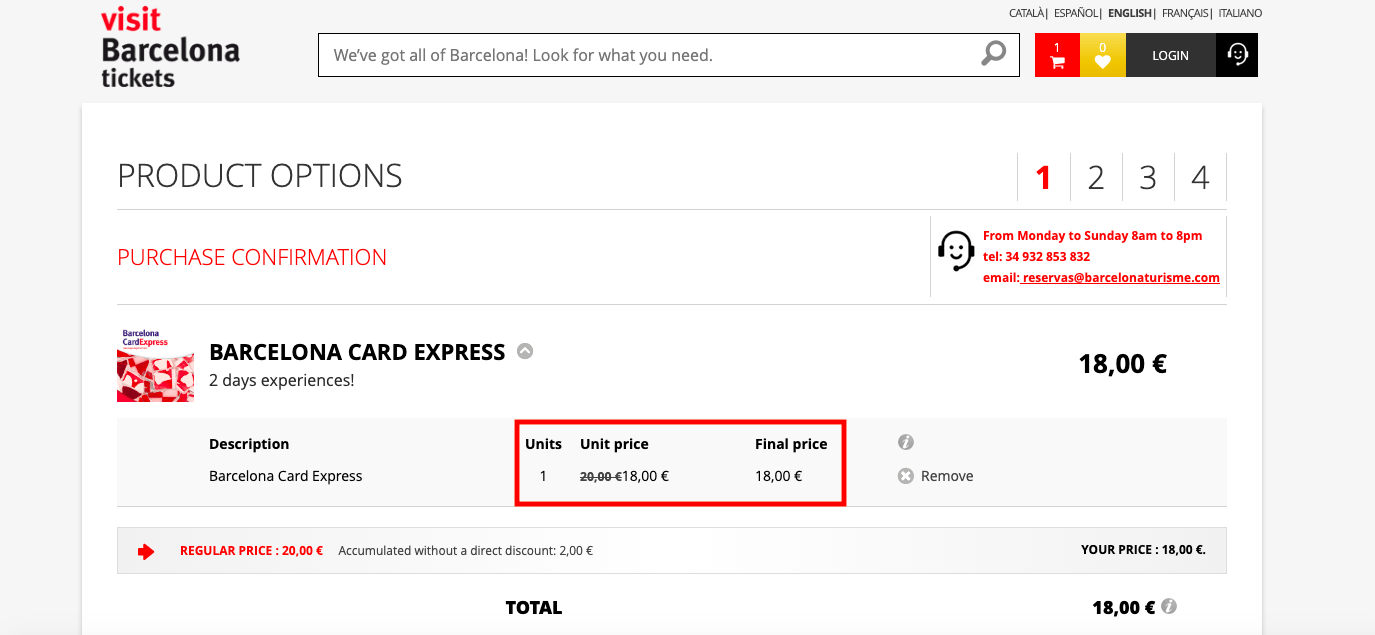Click the Visit Barcelona Tickets logo
The width and height of the screenshot is (1375, 635).
tap(170, 49)
